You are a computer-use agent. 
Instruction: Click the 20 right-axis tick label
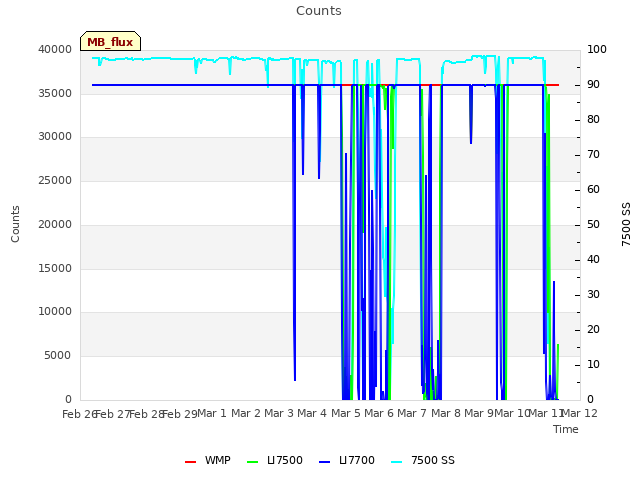(x=593, y=329)
